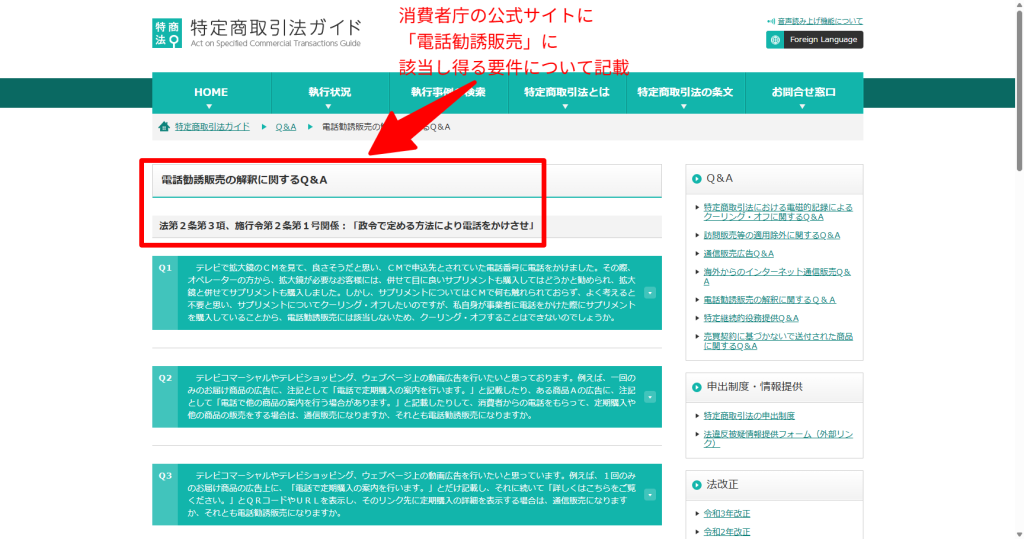Click the Q1 question block about 拡大鏡

click(407, 293)
